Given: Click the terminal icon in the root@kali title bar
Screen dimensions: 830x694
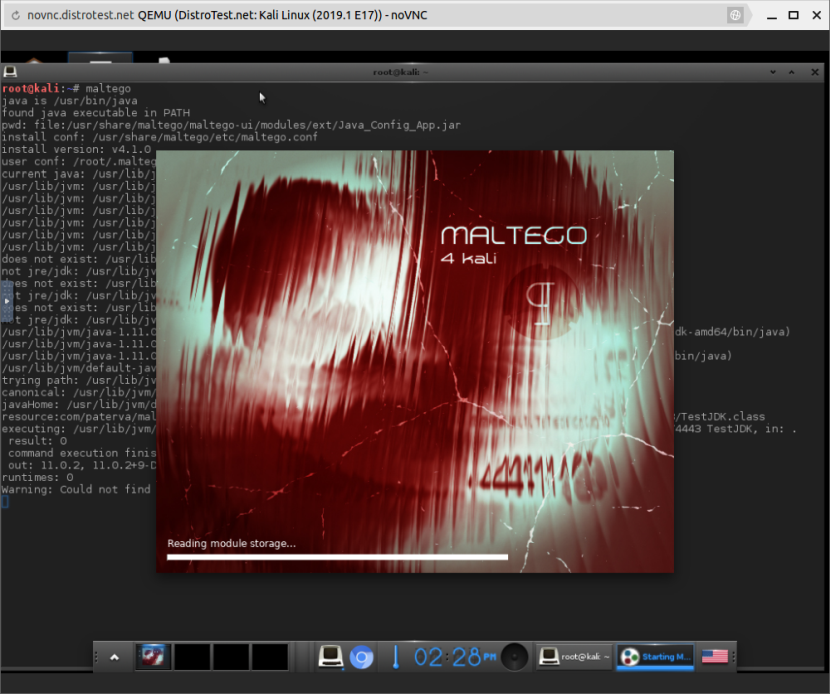Looking at the screenshot, I should coord(10,72).
